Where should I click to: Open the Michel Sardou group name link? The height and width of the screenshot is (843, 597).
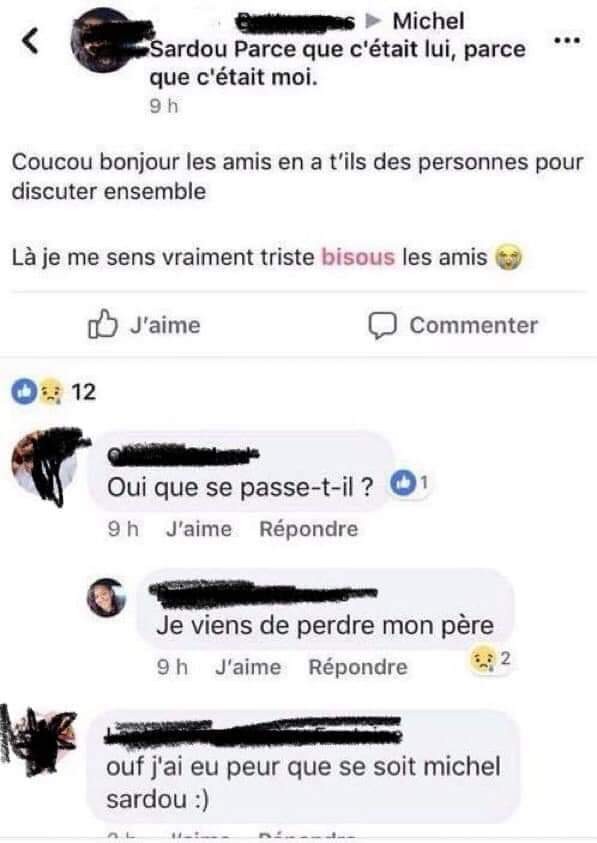pyautogui.click(x=307, y=35)
